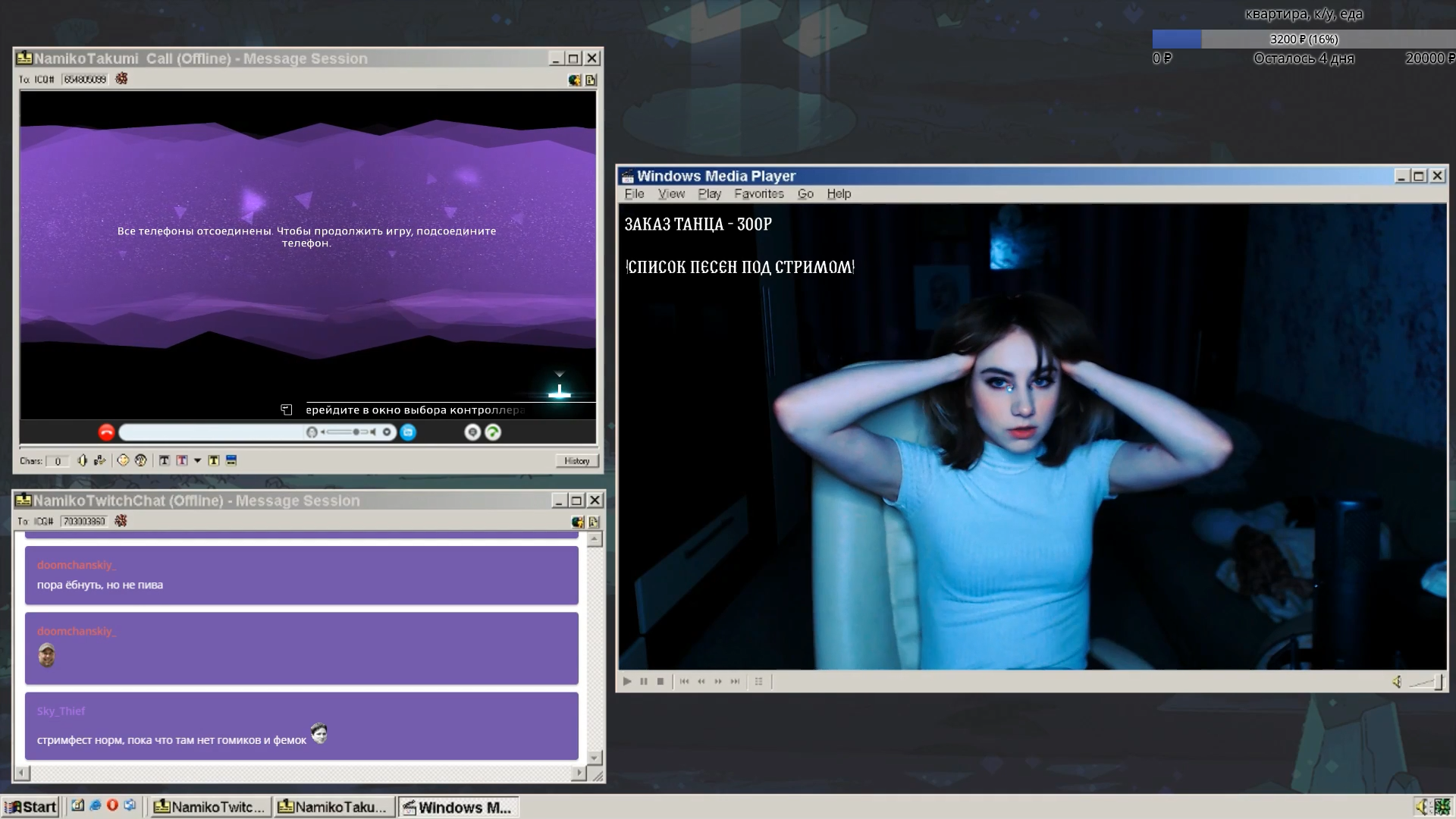Image resolution: width=1456 pixels, height=819 pixels.
Task: Click the font color T icon
Action: tap(182, 460)
